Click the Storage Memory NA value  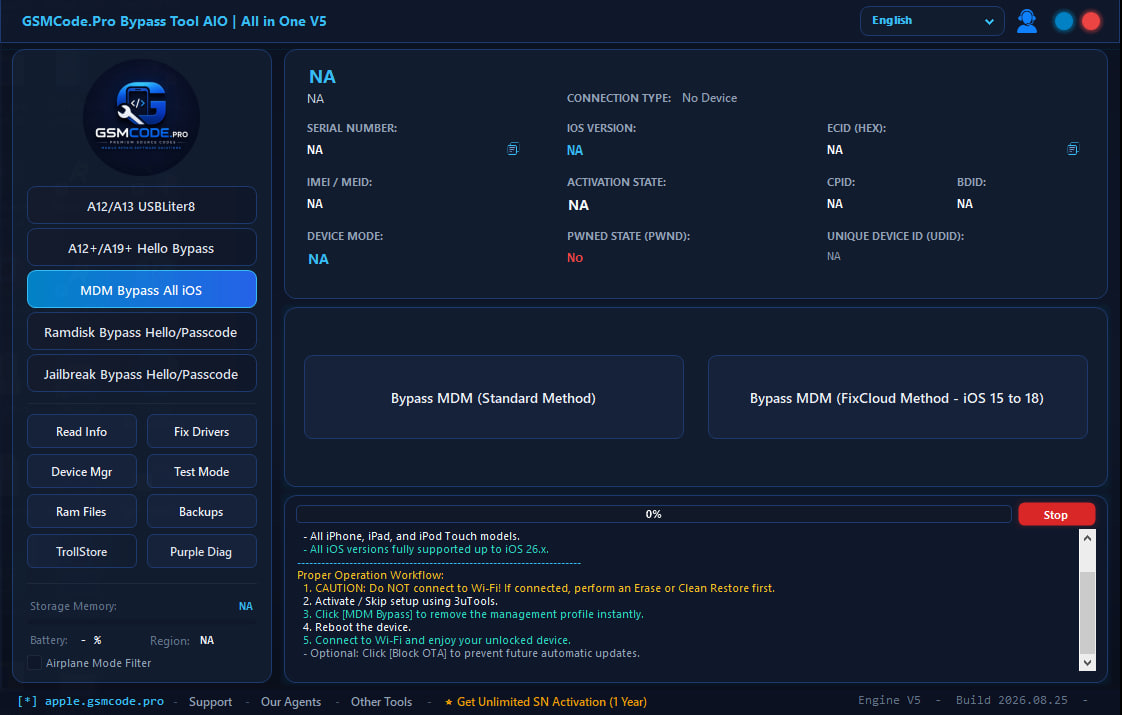point(245,606)
